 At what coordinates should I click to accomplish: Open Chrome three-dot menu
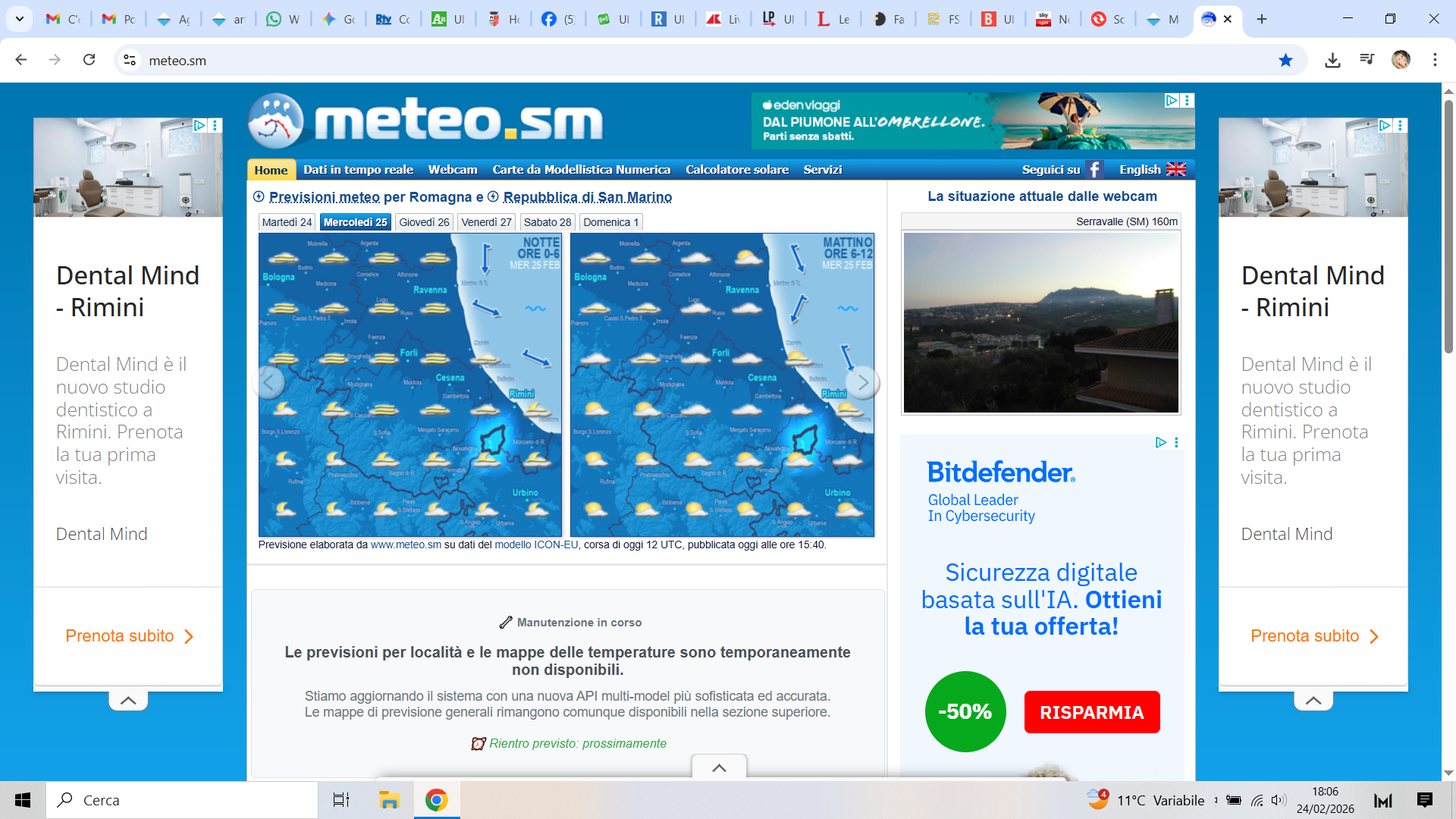1435,60
